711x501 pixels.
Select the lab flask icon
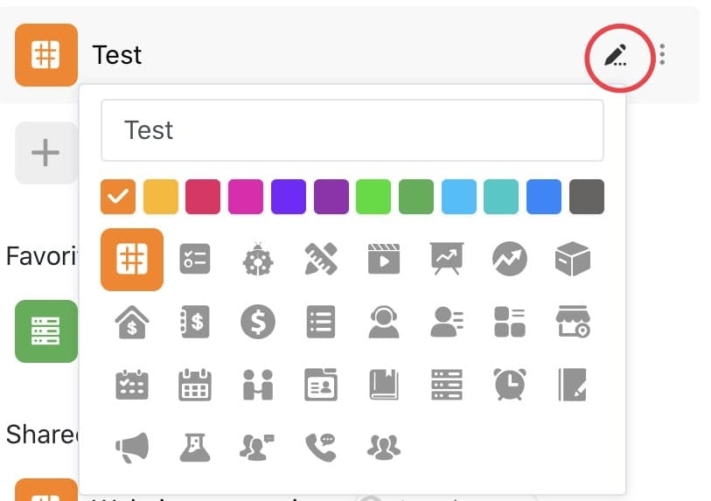tap(195, 447)
